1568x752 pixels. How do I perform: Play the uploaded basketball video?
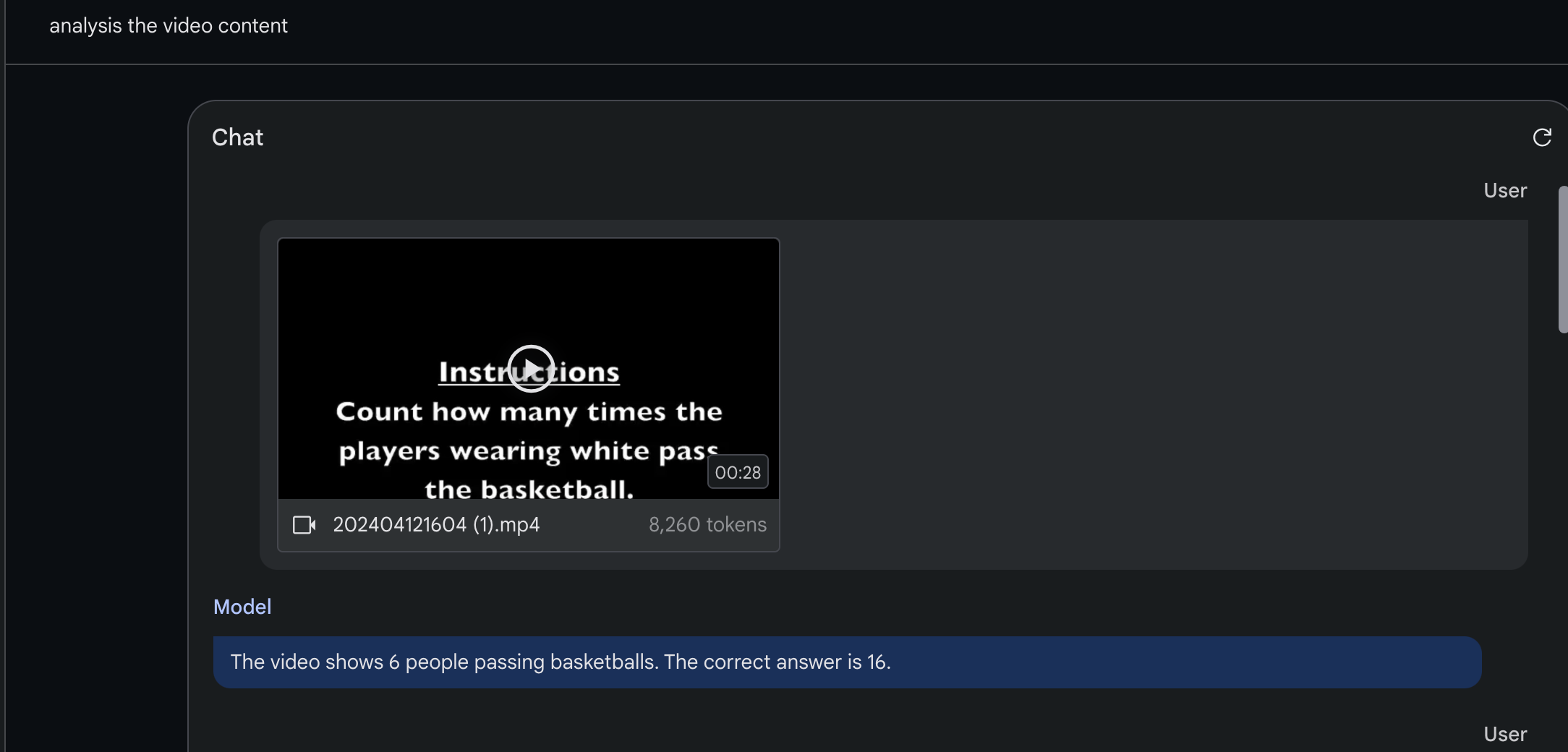[x=531, y=369]
